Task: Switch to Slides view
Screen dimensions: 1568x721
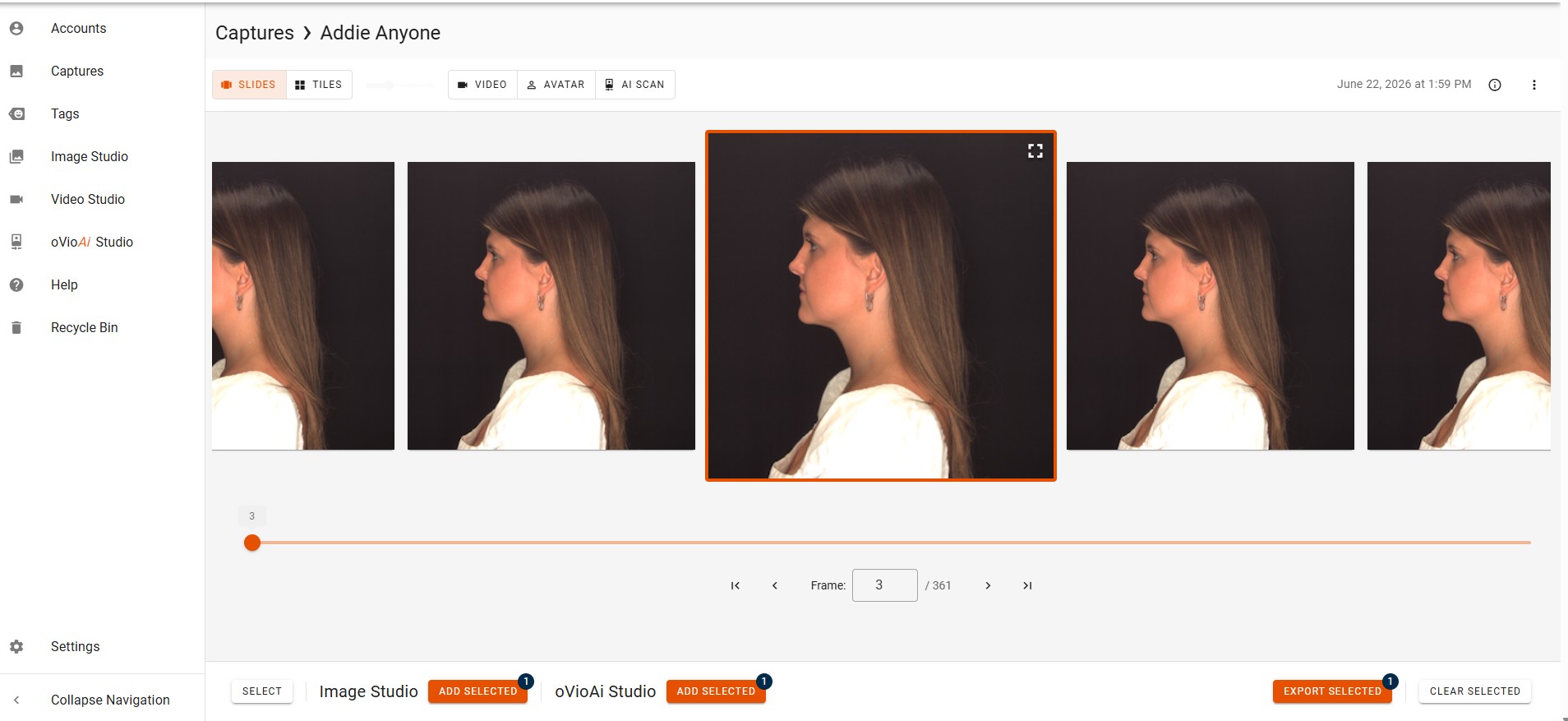Action: (x=249, y=85)
